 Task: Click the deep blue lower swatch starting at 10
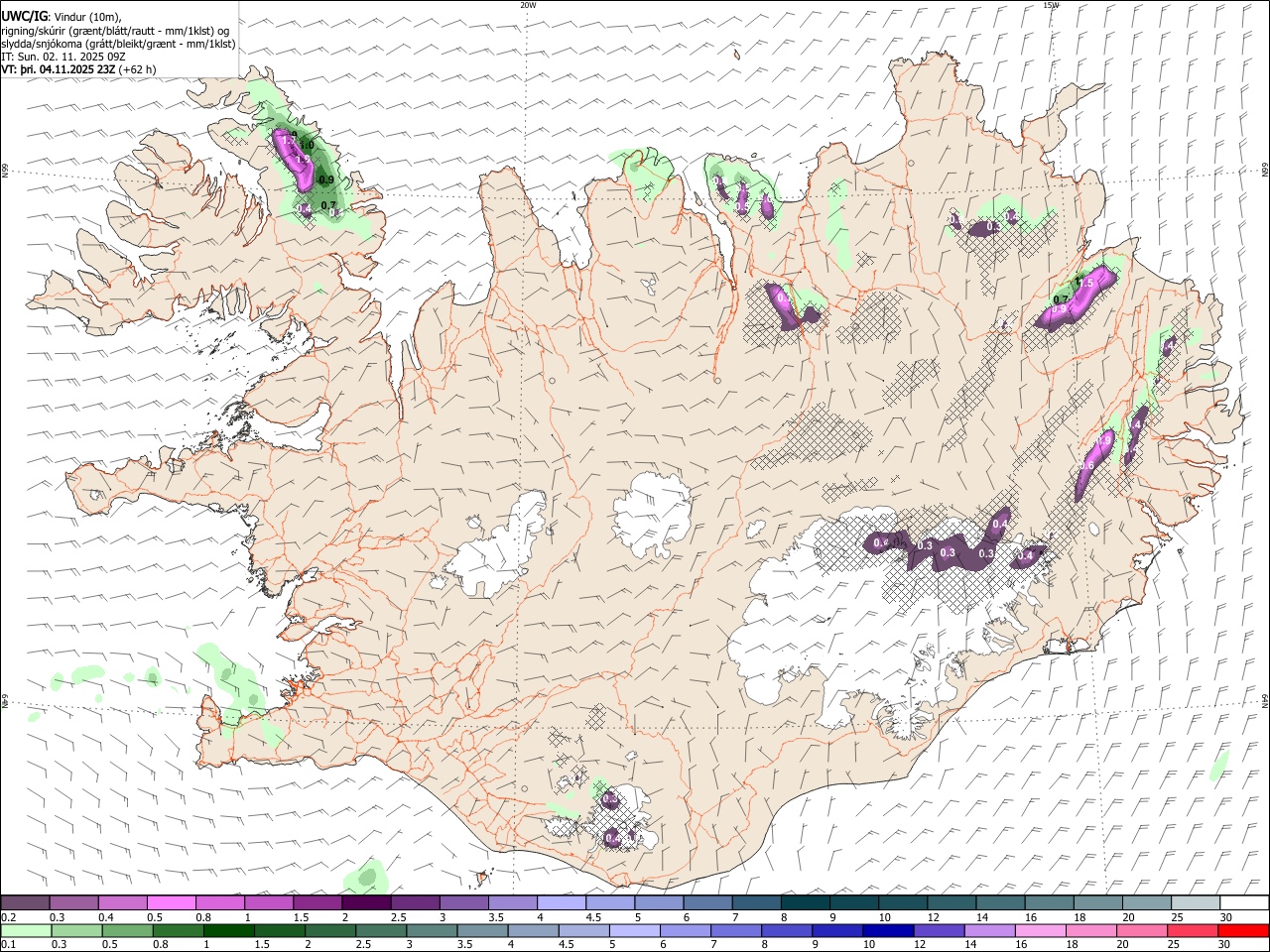tap(889, 930)
